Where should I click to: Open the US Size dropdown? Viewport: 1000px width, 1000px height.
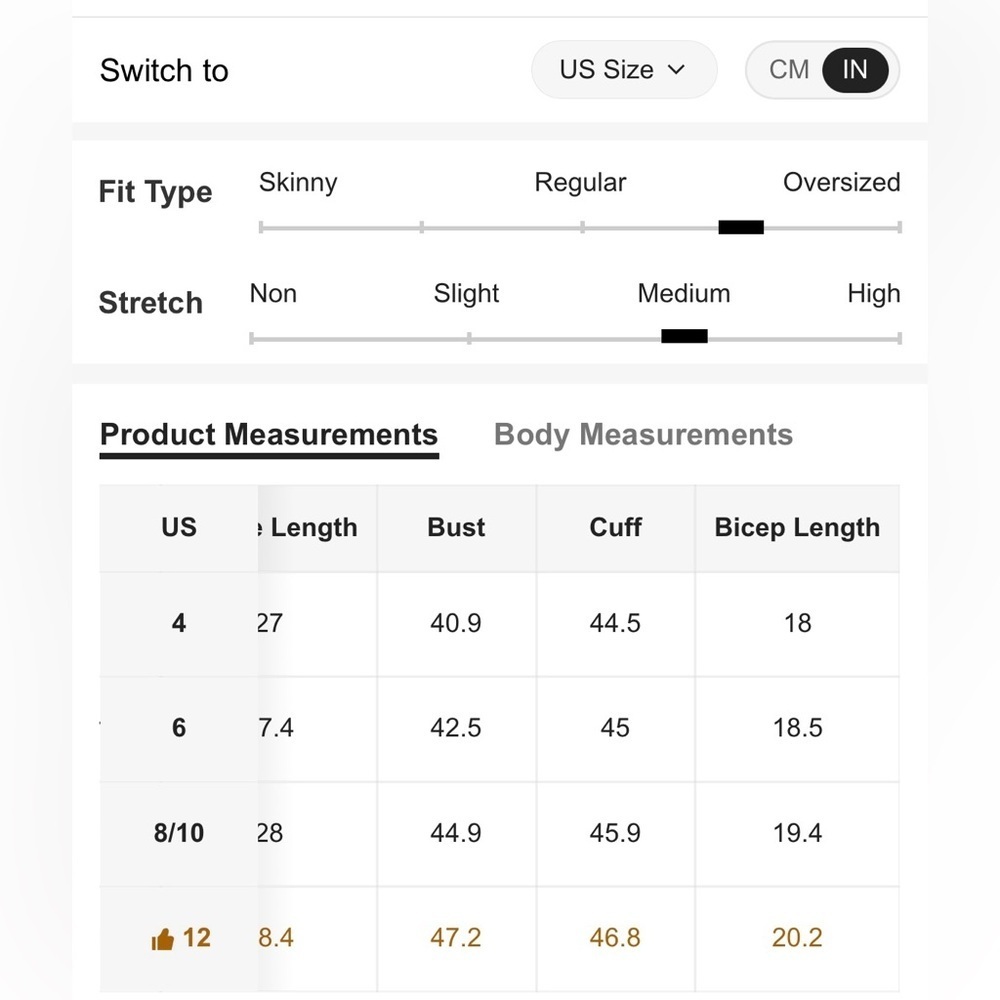coord(624,70)
